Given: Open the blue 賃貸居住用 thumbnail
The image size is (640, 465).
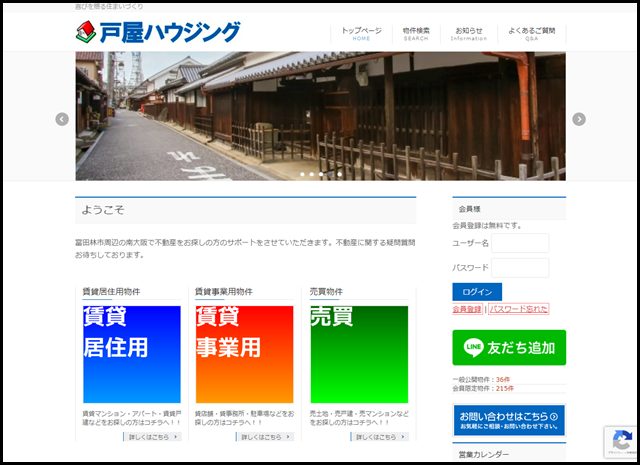Looking at the screenshot, I should [x=132, y=355].
